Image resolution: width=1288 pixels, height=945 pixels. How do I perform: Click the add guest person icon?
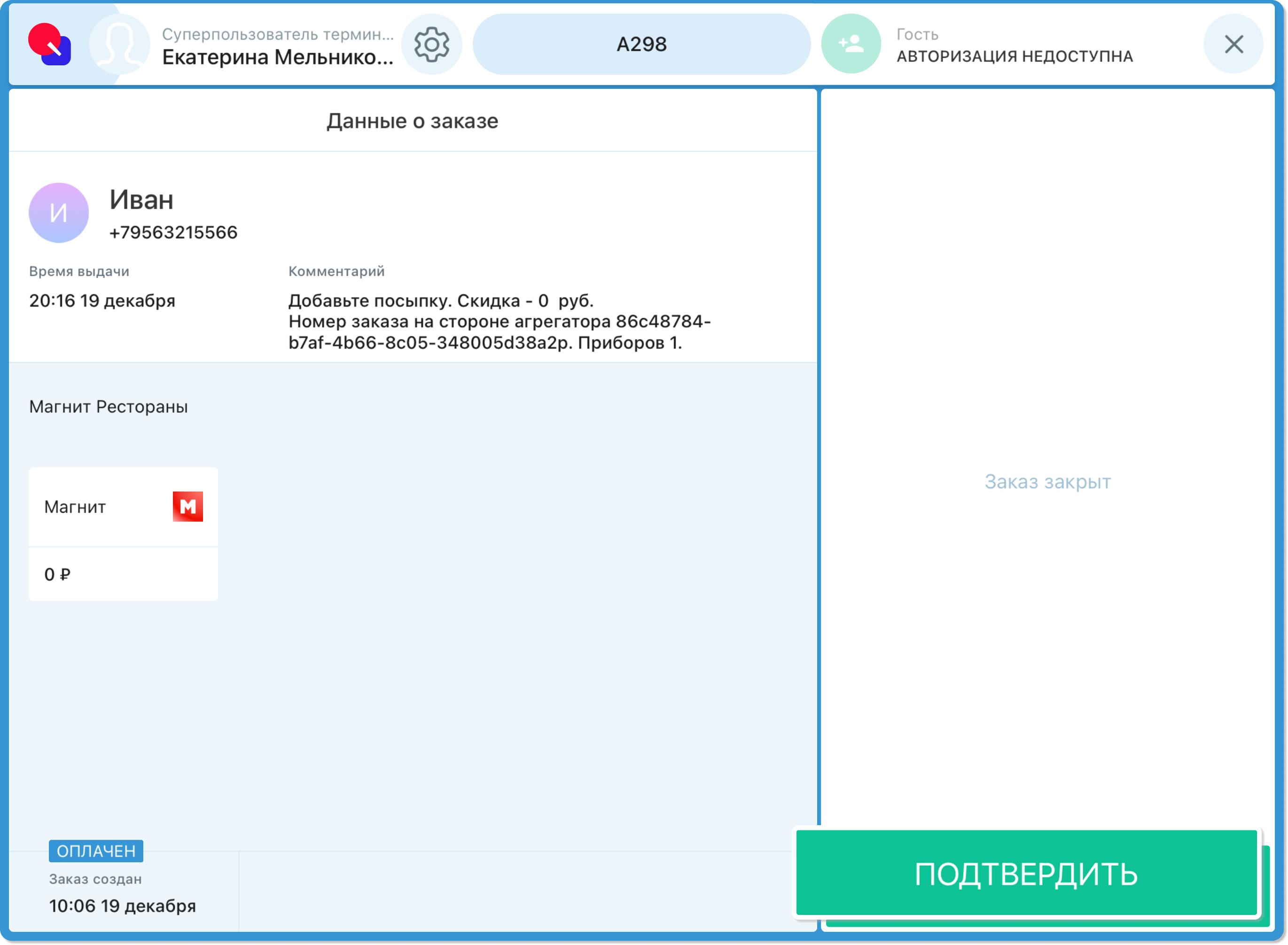pos(851,44)
